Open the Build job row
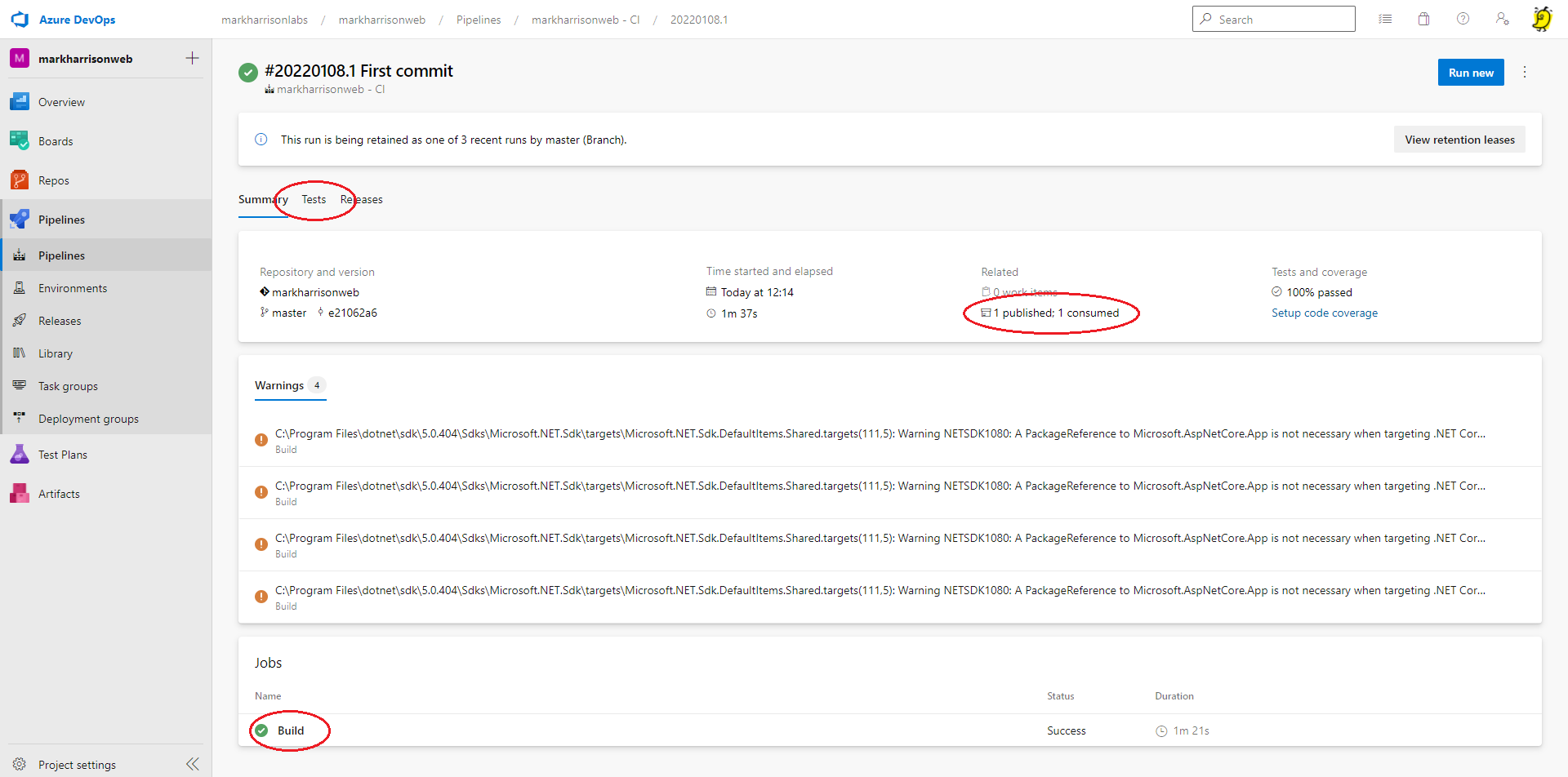Image resolution: width=1568 pixels, height=777 pixels. click(291, 730)
